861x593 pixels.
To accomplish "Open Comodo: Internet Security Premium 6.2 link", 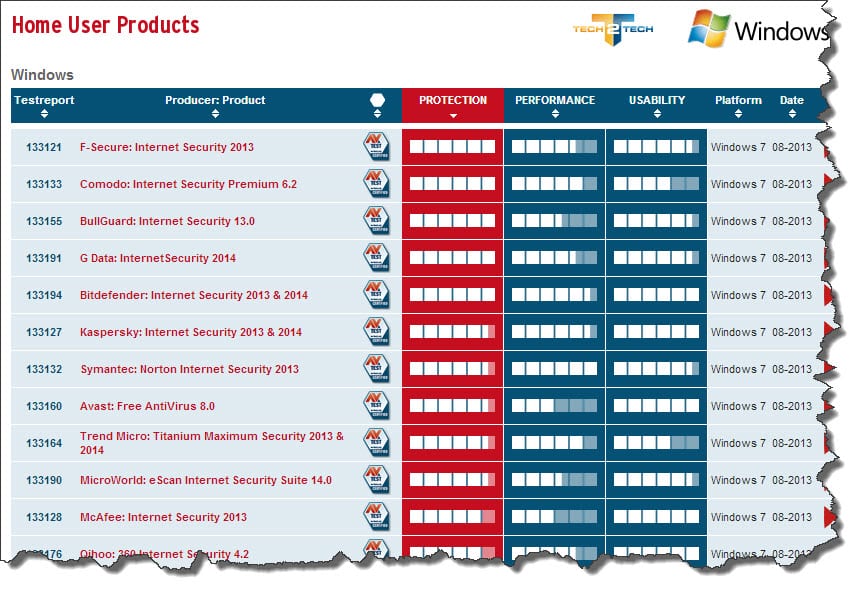I will click(188, 184).
